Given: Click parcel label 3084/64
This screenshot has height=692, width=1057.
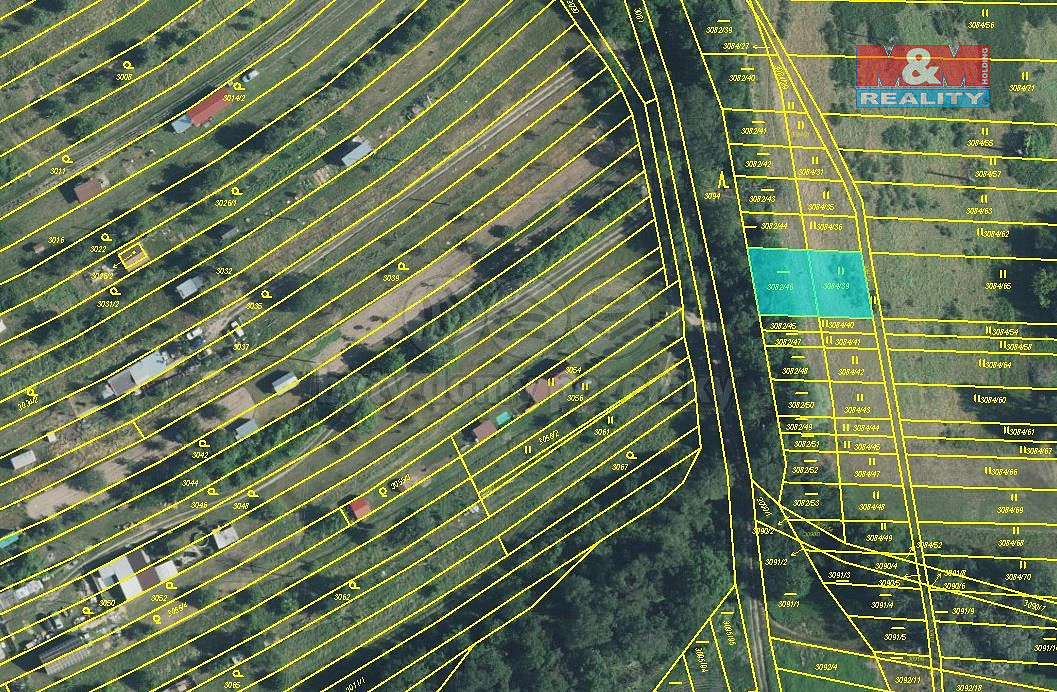Looking at the screenshot, I should click(998, 365).
